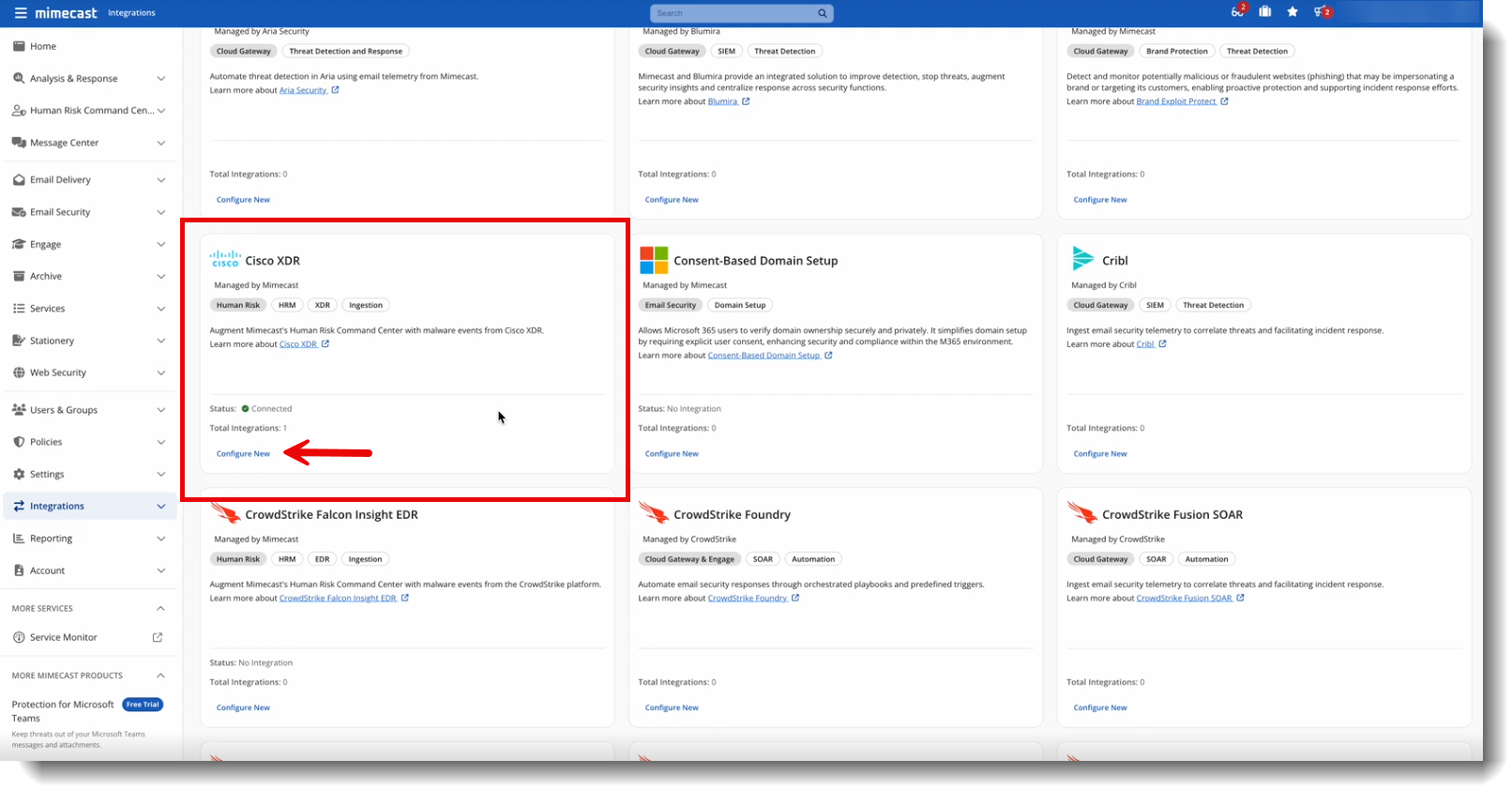Open the briefcase icon in top bar
This screenshot has height=790, width=1512.
point(1265,12)
